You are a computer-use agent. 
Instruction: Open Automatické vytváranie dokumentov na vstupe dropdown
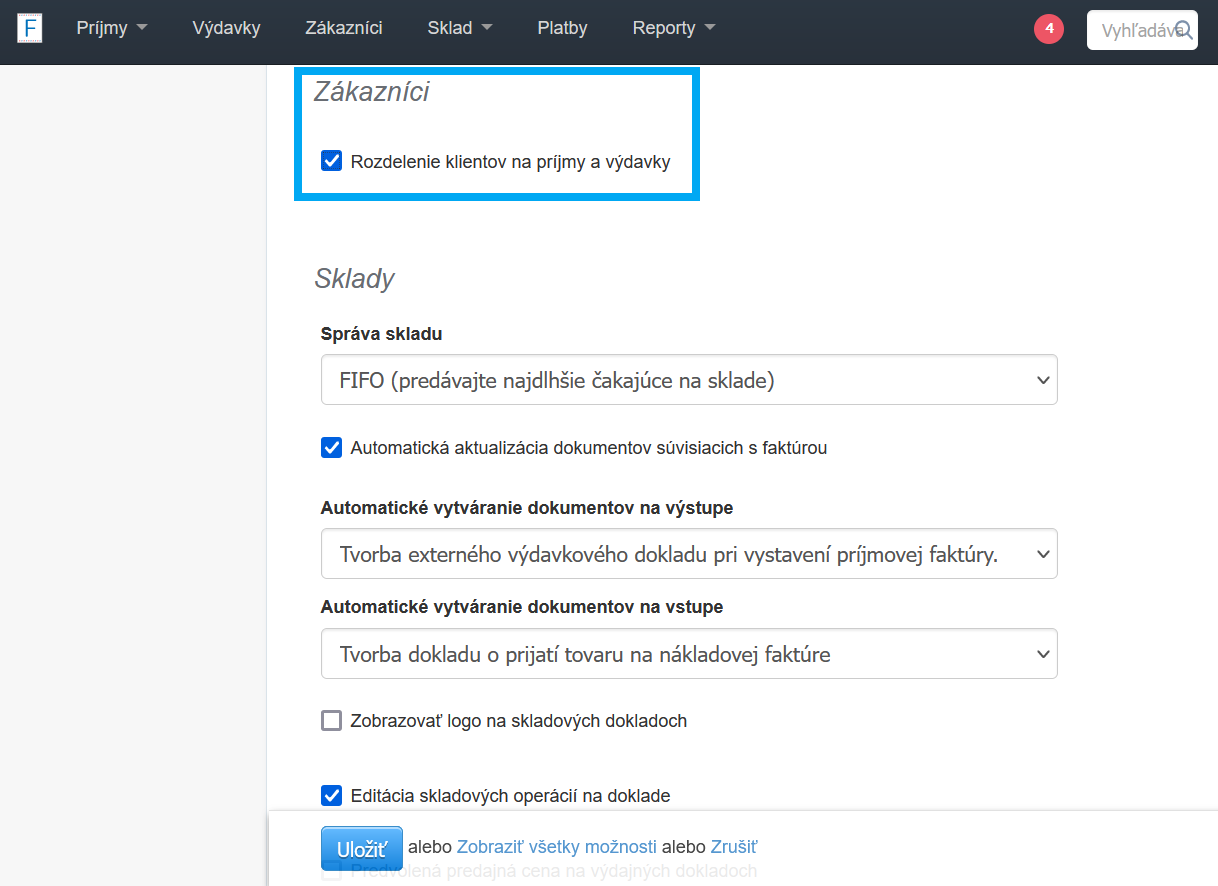pyautogui.click(x=689, y=655)
